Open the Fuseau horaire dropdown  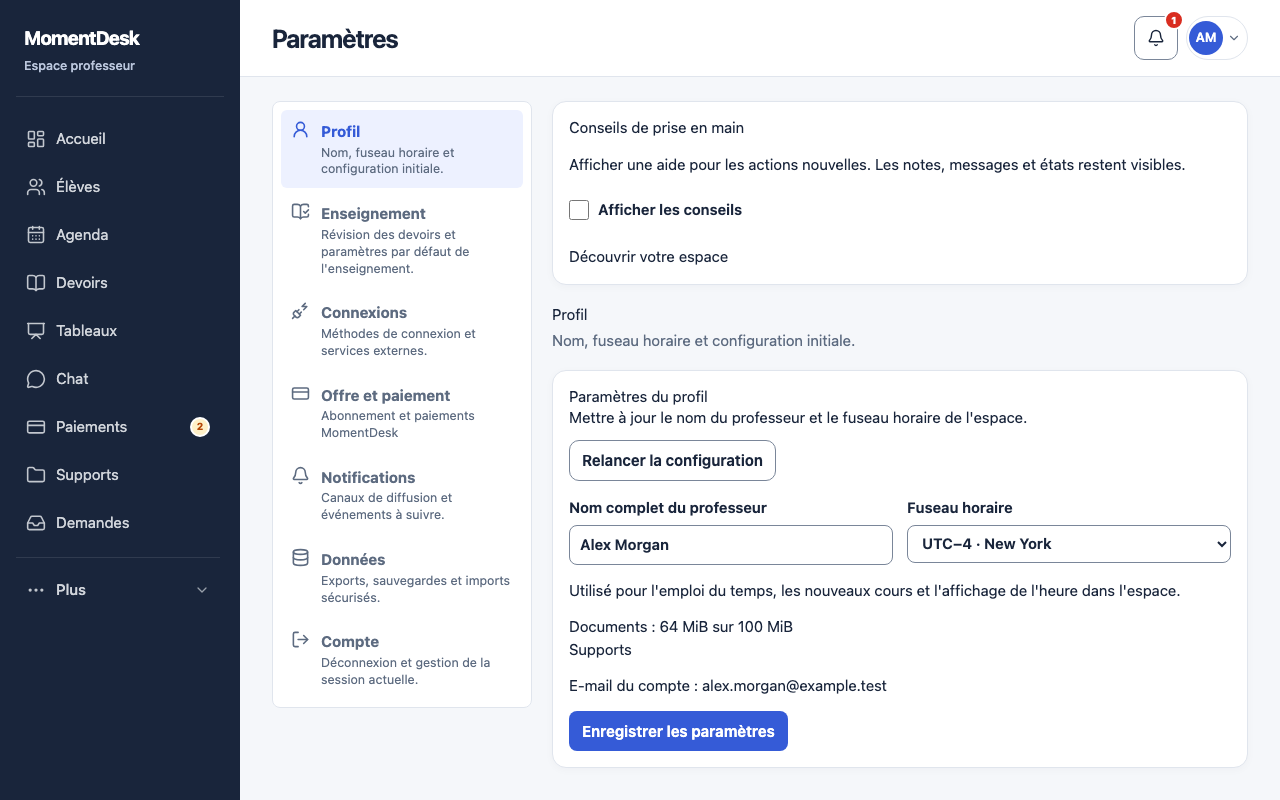(1069, 544)
